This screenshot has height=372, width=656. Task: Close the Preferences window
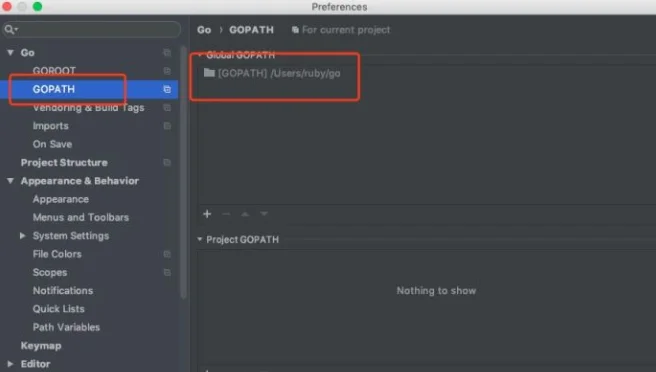point(7,6)
